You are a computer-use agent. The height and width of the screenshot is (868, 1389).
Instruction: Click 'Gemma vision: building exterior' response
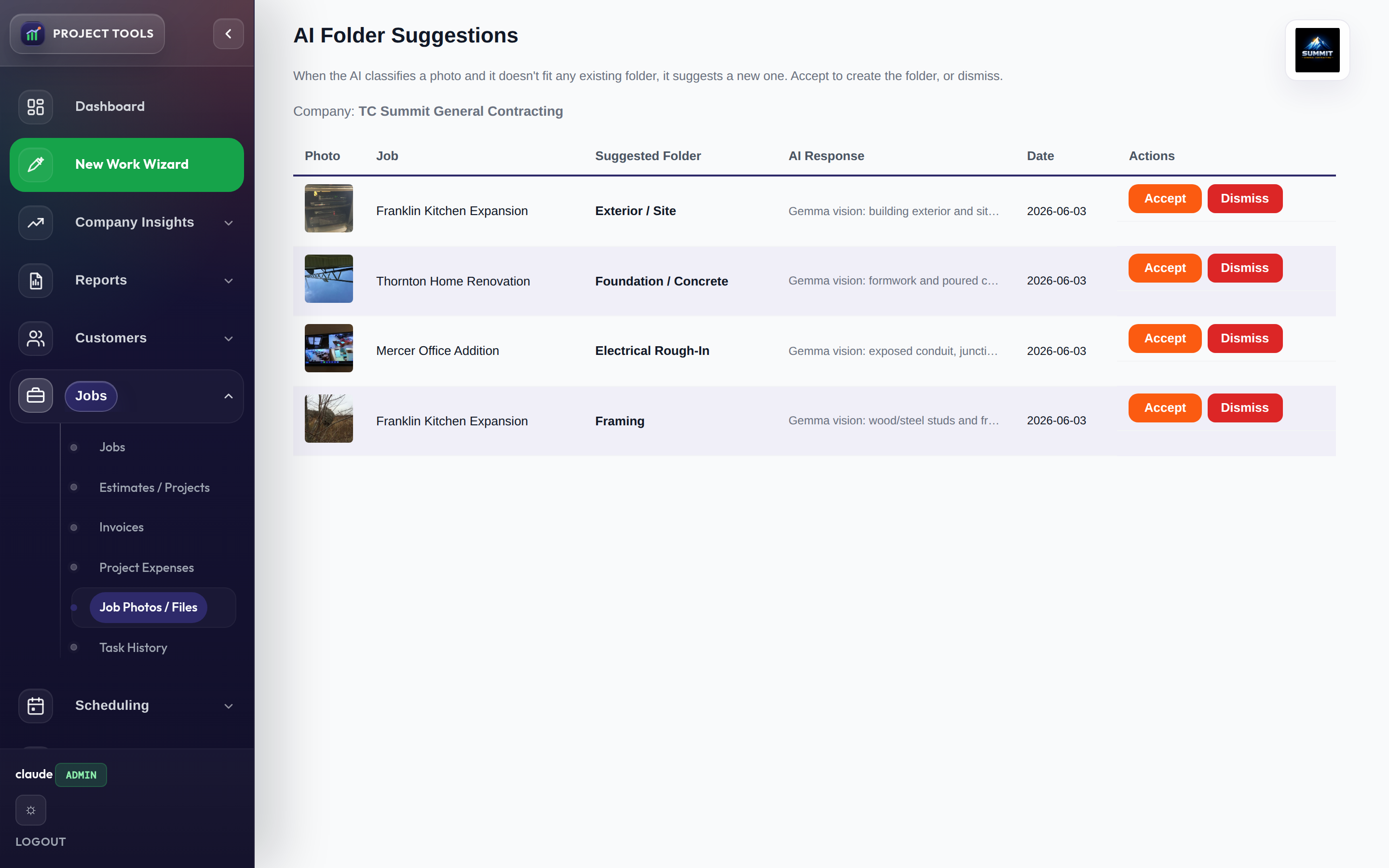click(894, 211)
